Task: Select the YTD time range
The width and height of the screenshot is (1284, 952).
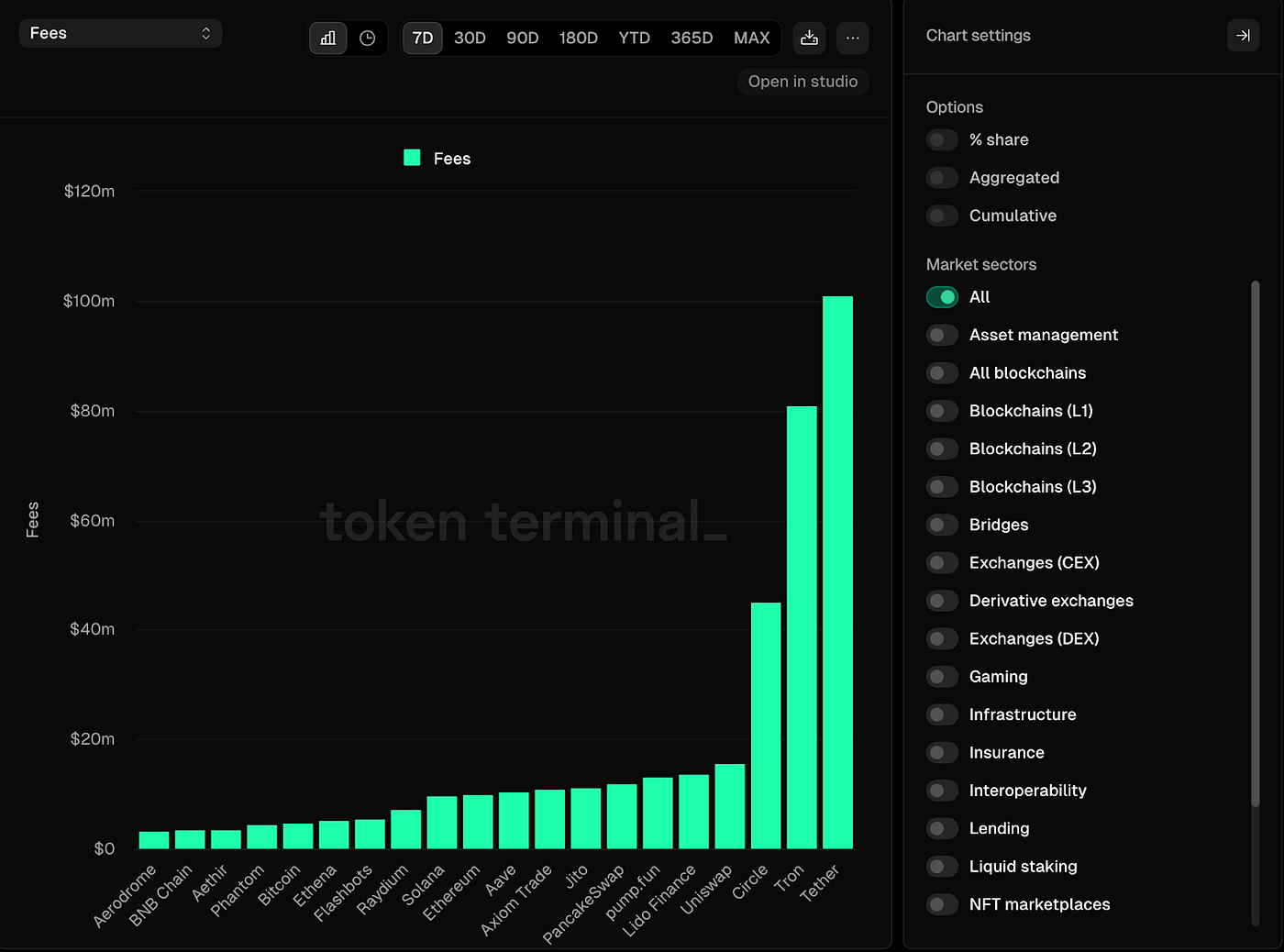Action: 634,38
